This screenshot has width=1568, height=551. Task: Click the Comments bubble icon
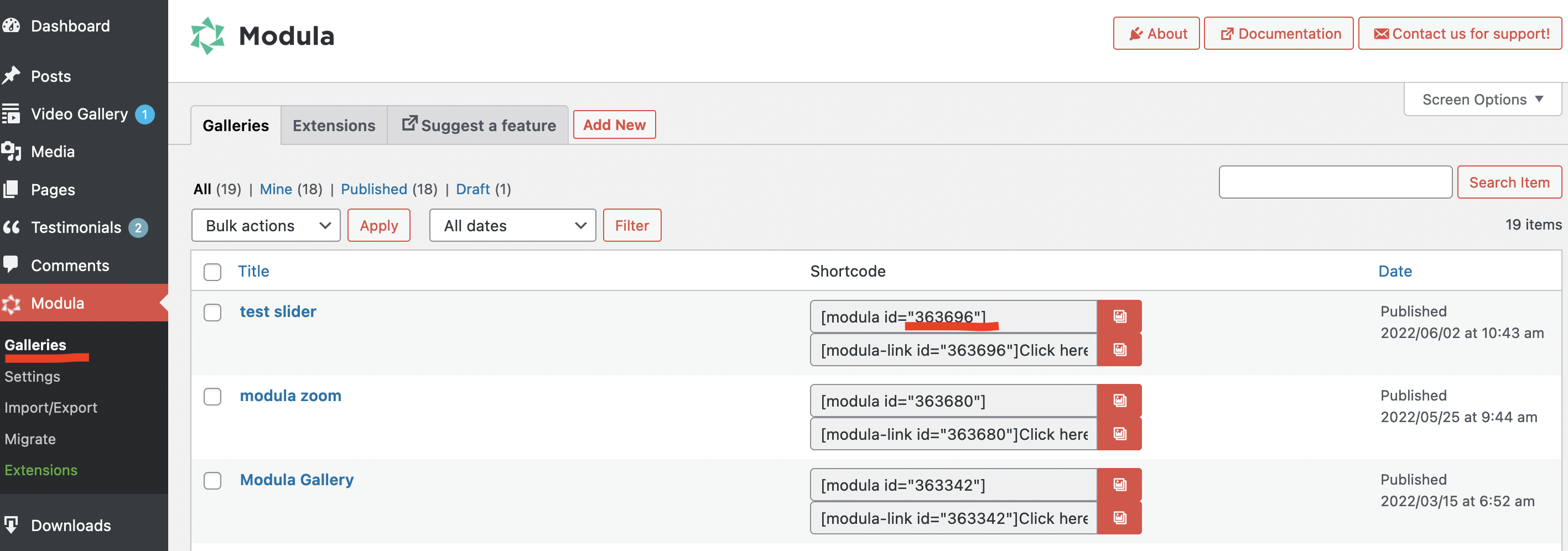(x=11, y=264)
